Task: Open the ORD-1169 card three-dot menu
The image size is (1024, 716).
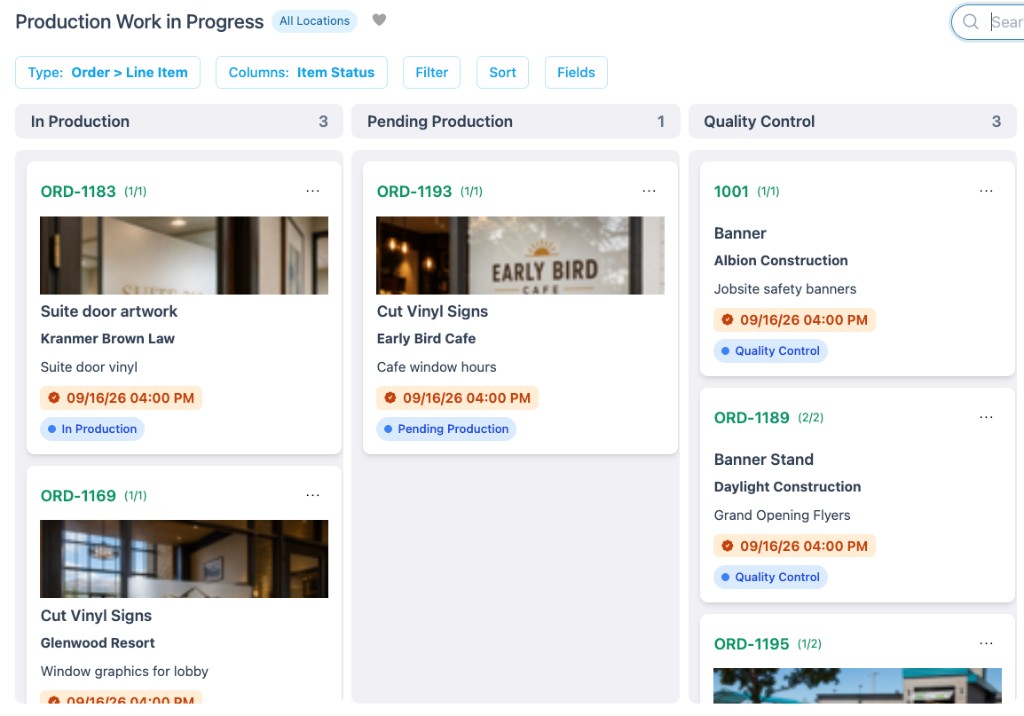Action: coord(313,495)
